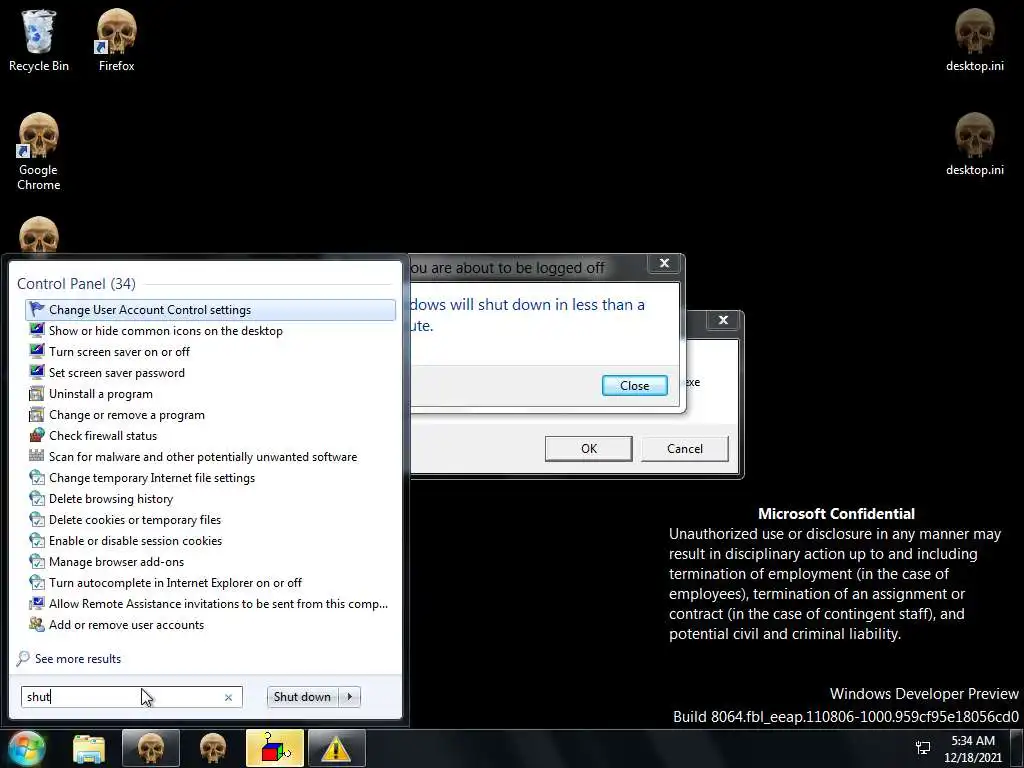1024x768 pixels.
Task: Open Uninstall a program result
Action: point(210,394)
